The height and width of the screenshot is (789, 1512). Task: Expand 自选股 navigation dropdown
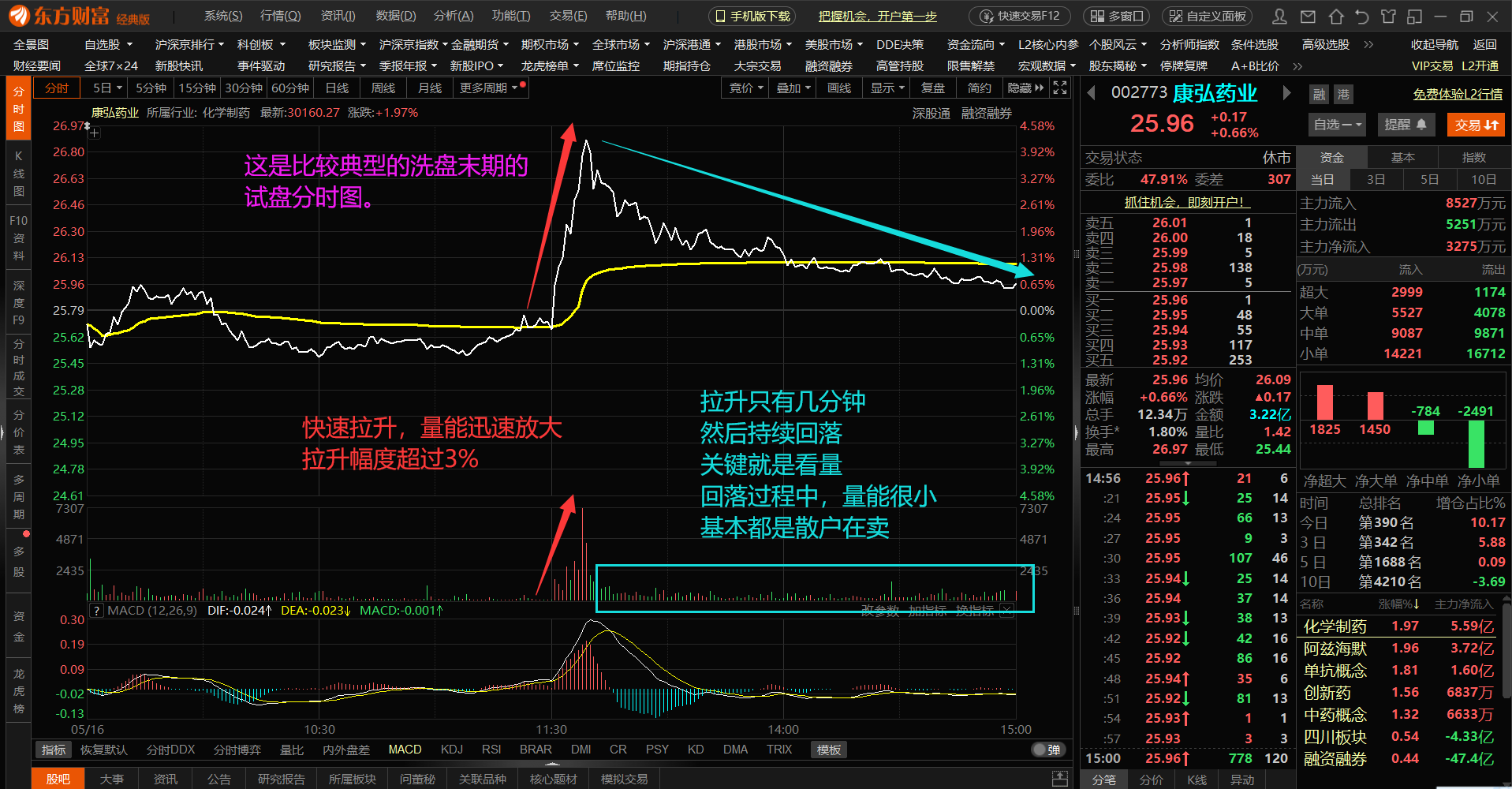tap(109, 45)
